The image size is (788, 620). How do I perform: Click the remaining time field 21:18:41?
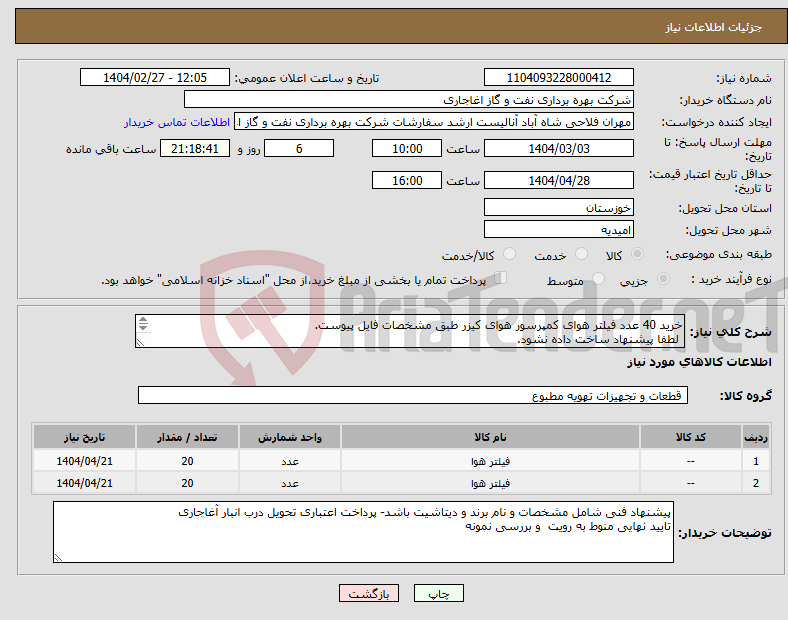[x=195, y=148]
